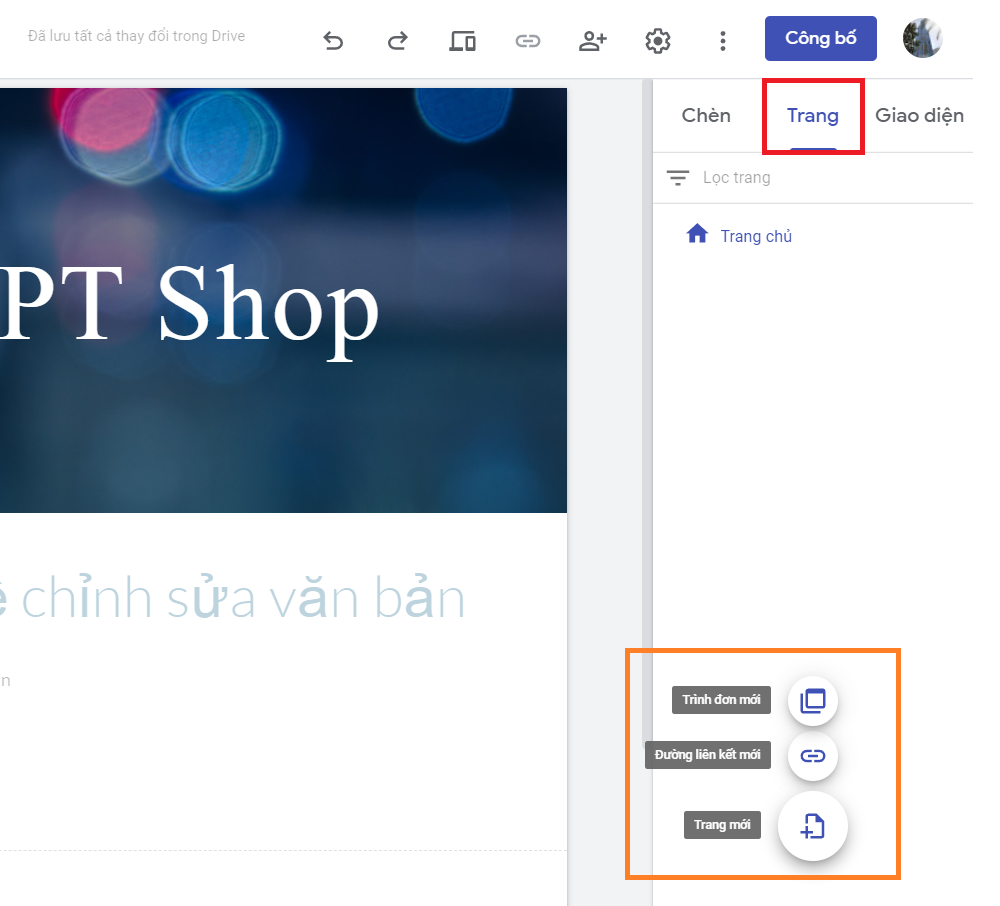Open the three-dot more options menu
1000x906 pixels.
click(x=722, y=40)
